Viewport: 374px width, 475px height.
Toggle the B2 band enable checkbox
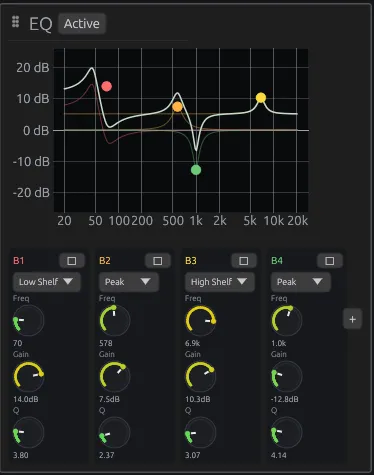(158, 261)
